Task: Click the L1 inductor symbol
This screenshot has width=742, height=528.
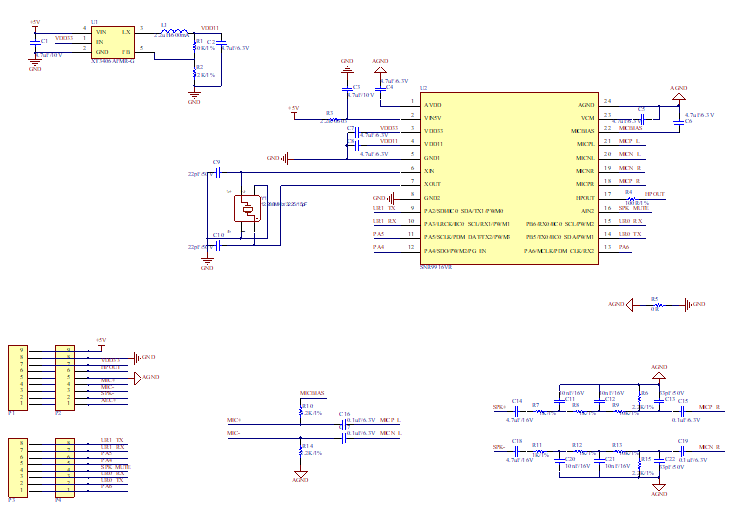Action: tap(175, 32)
